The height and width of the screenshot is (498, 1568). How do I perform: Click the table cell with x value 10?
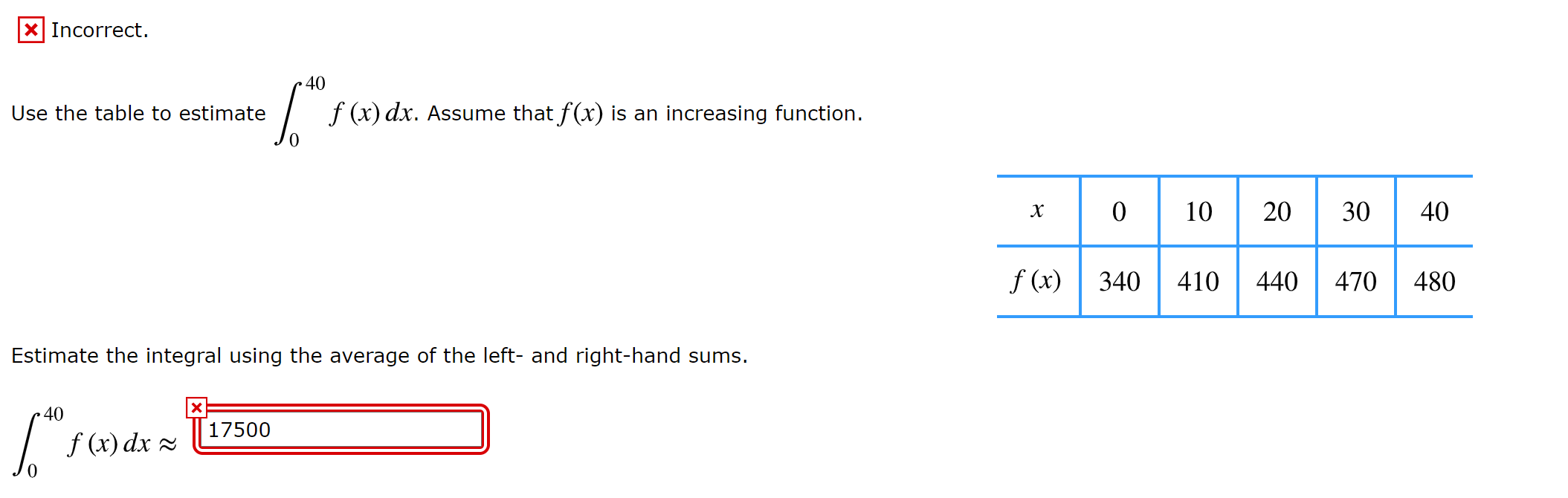(x=1198, y=212)
